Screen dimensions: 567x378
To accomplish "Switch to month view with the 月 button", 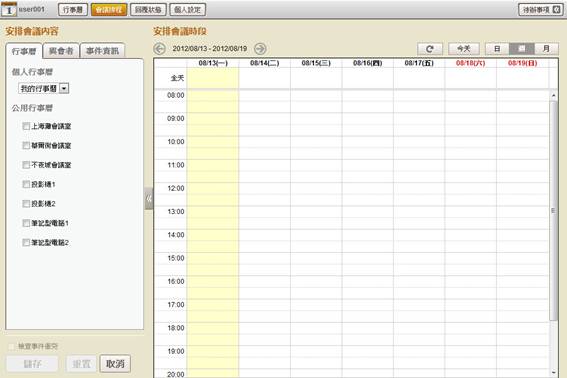I will (x=546, y=49).
